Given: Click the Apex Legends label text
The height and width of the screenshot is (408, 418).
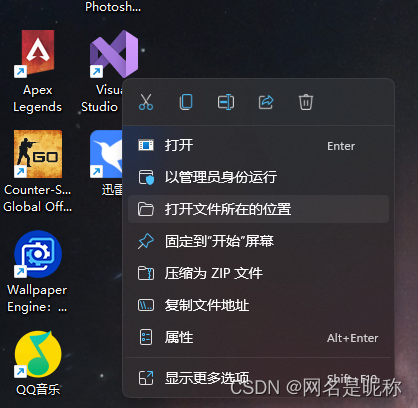Looking at the screenshot, I should [x=37, y=98].
